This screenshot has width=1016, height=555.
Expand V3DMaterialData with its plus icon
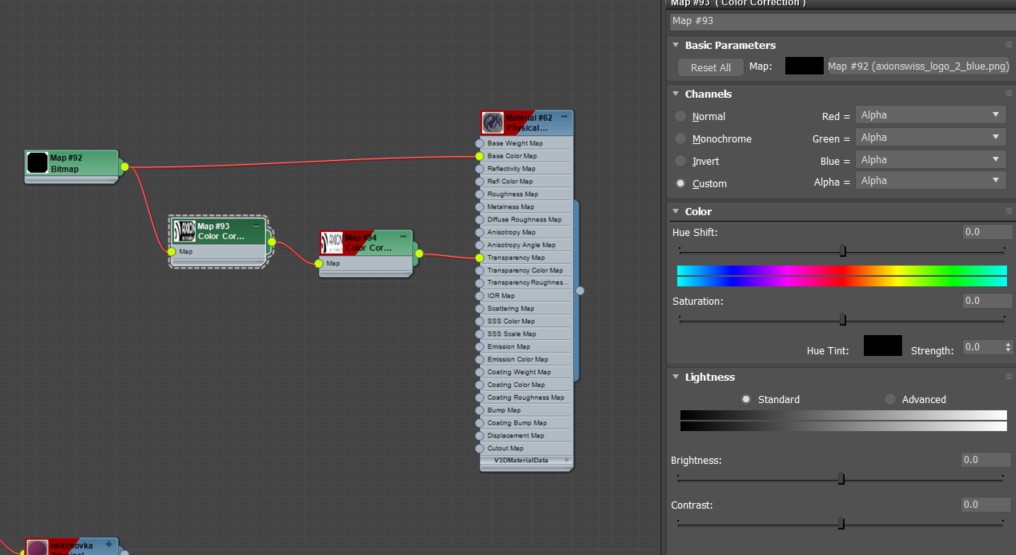coord(566,460)
